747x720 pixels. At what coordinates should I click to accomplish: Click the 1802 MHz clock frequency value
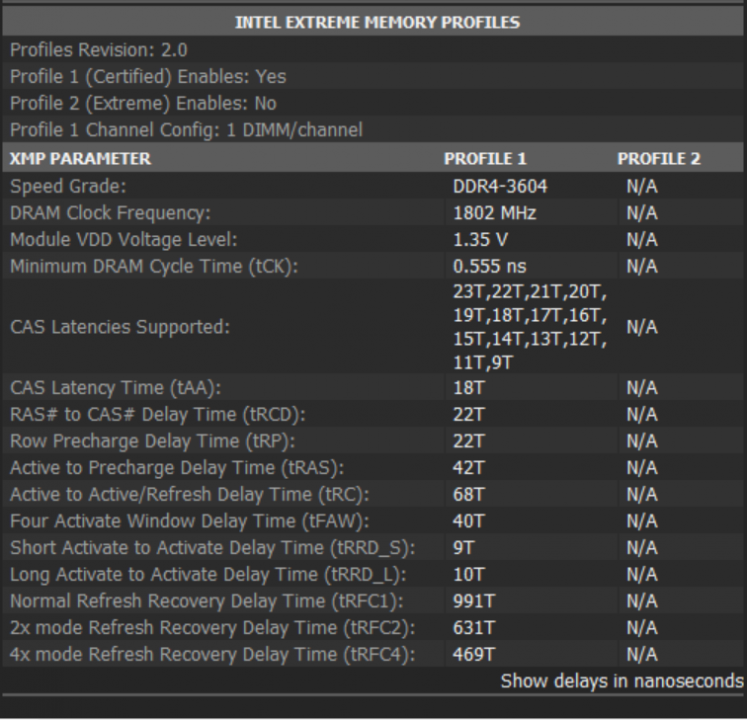(x=494, y=213)
